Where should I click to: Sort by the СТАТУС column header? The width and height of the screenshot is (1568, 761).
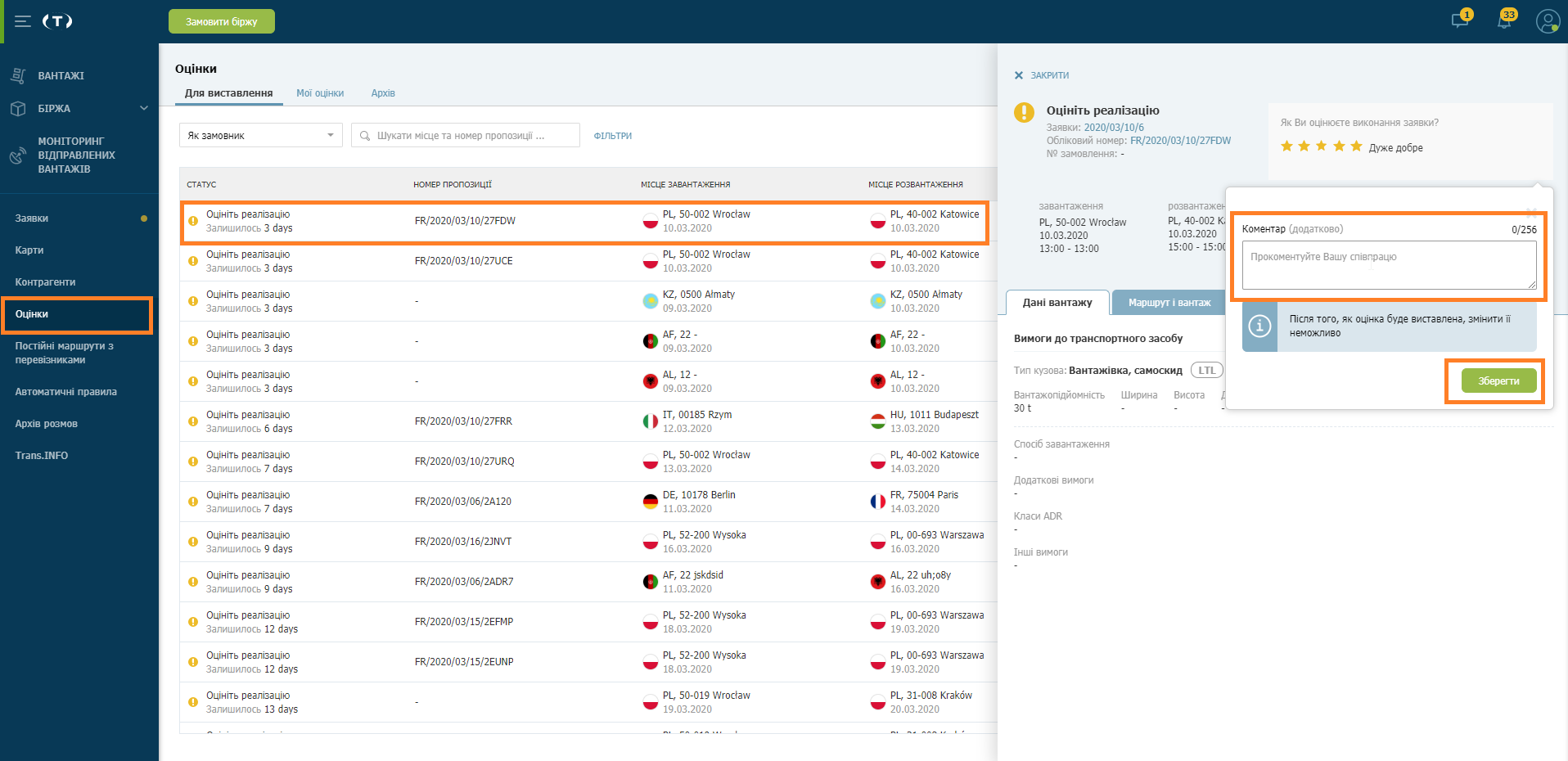point(201,185)
